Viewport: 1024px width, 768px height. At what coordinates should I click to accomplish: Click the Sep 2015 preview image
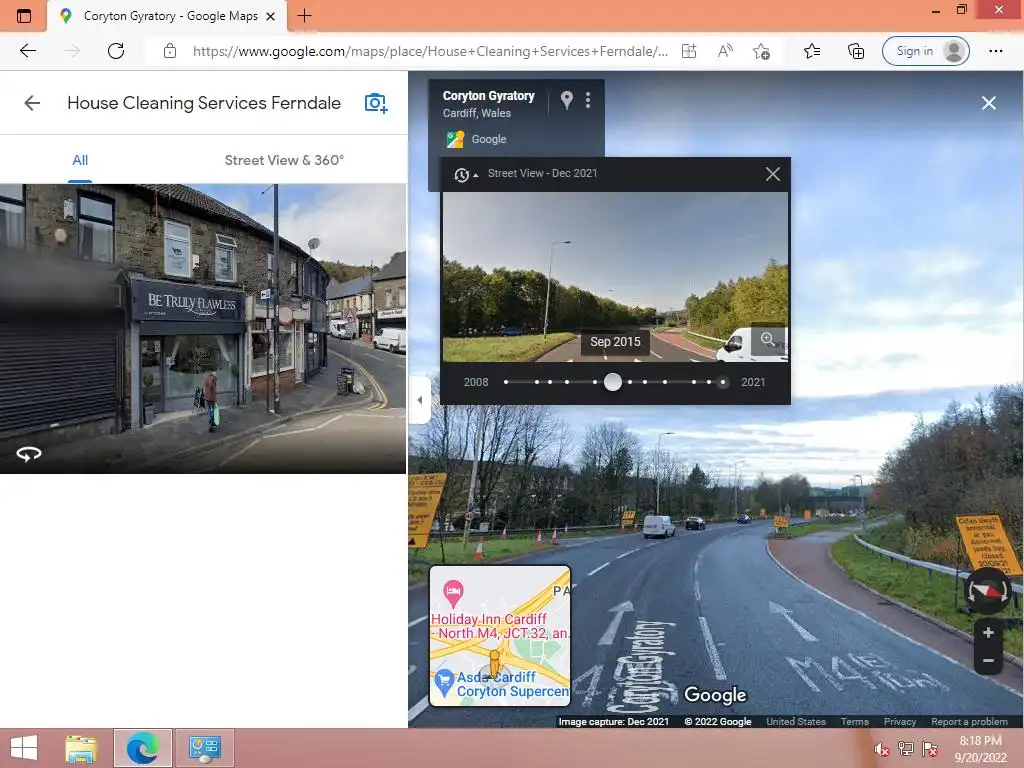point(615,277)
